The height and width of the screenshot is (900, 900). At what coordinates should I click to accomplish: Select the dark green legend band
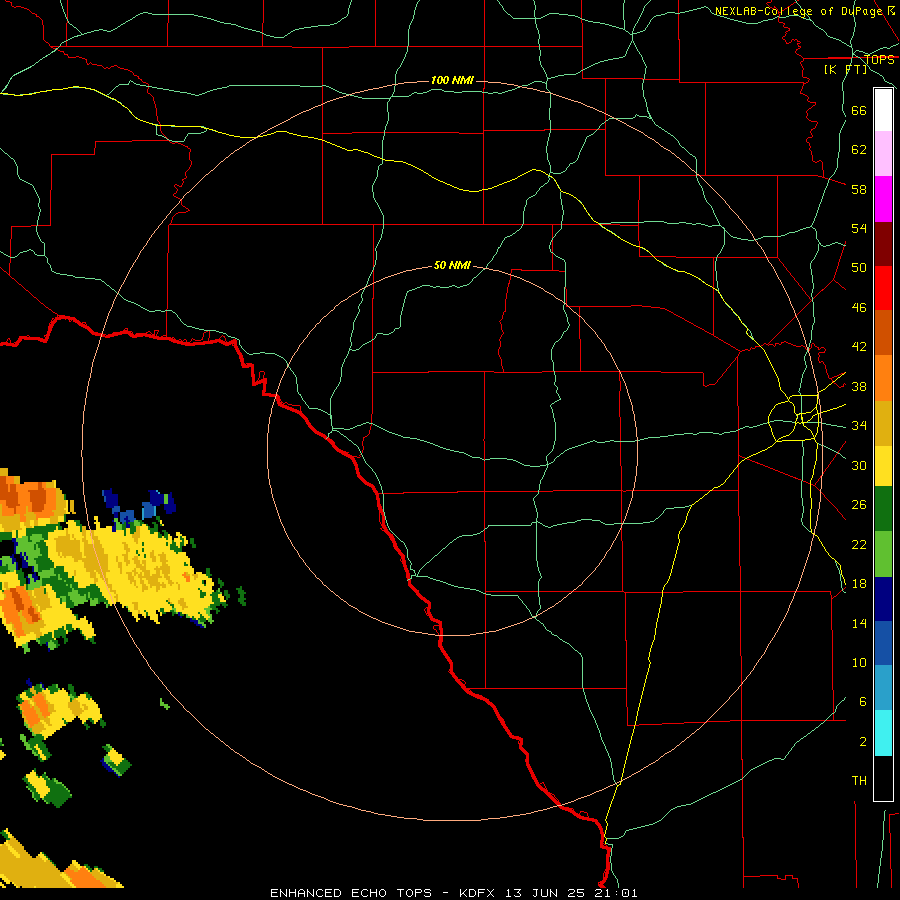883,509
